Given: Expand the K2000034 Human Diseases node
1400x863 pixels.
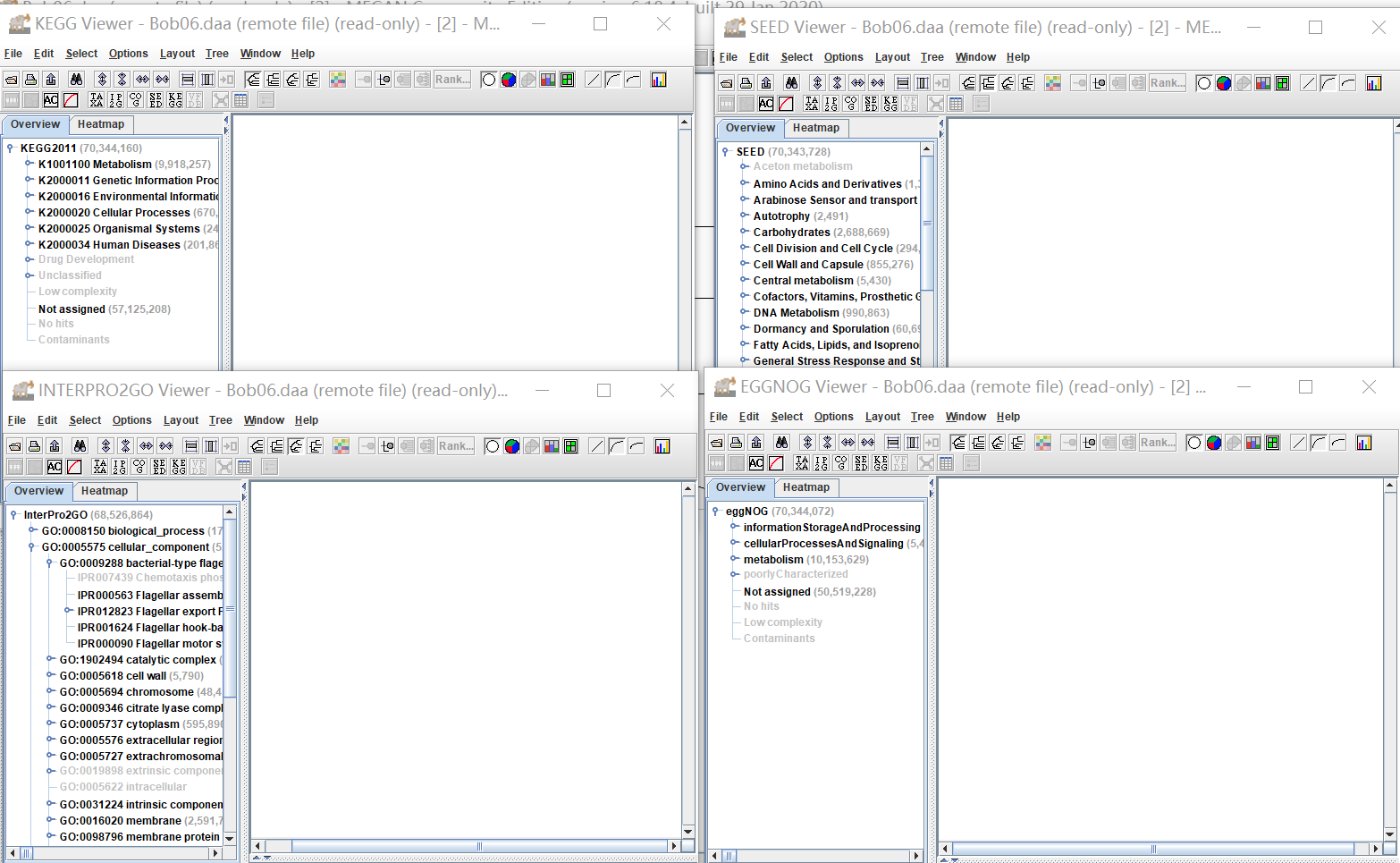Looking at the screenshot, I should pyautogui.click(x=29, y=244).
